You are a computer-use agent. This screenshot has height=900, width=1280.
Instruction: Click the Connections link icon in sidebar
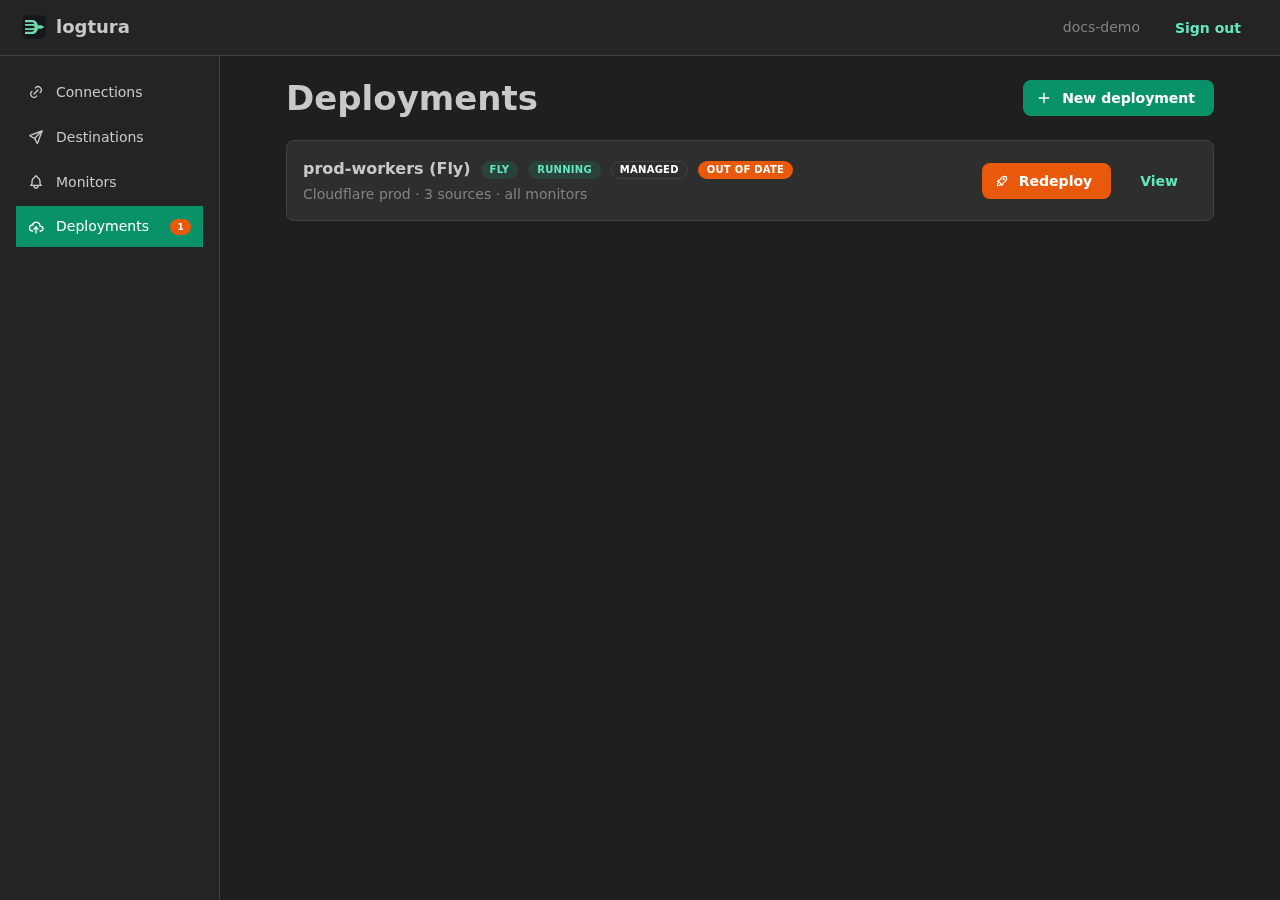pos(36,92)
